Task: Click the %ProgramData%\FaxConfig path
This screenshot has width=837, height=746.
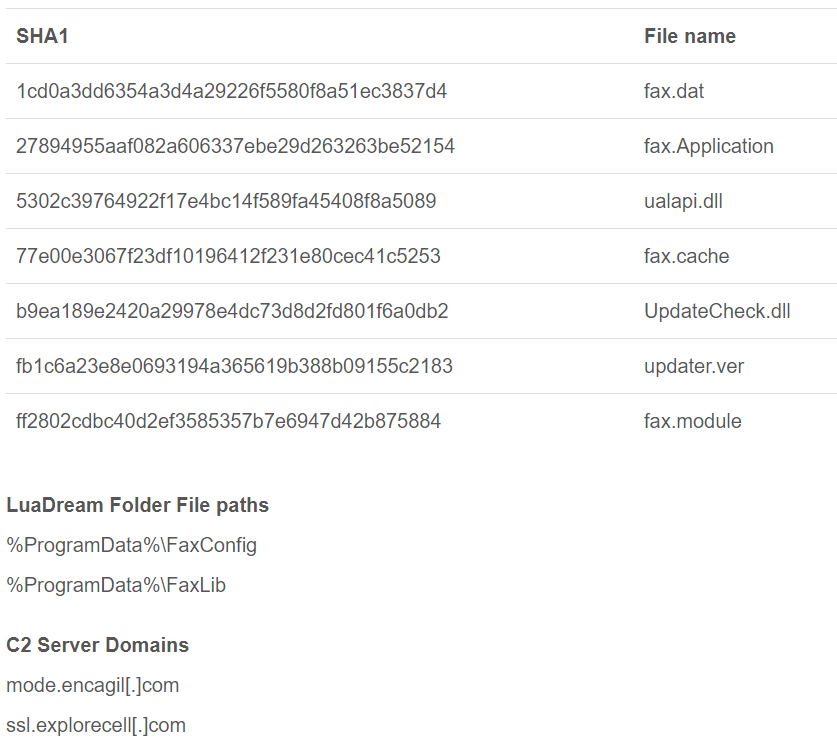Action: (x=131, y=546)
